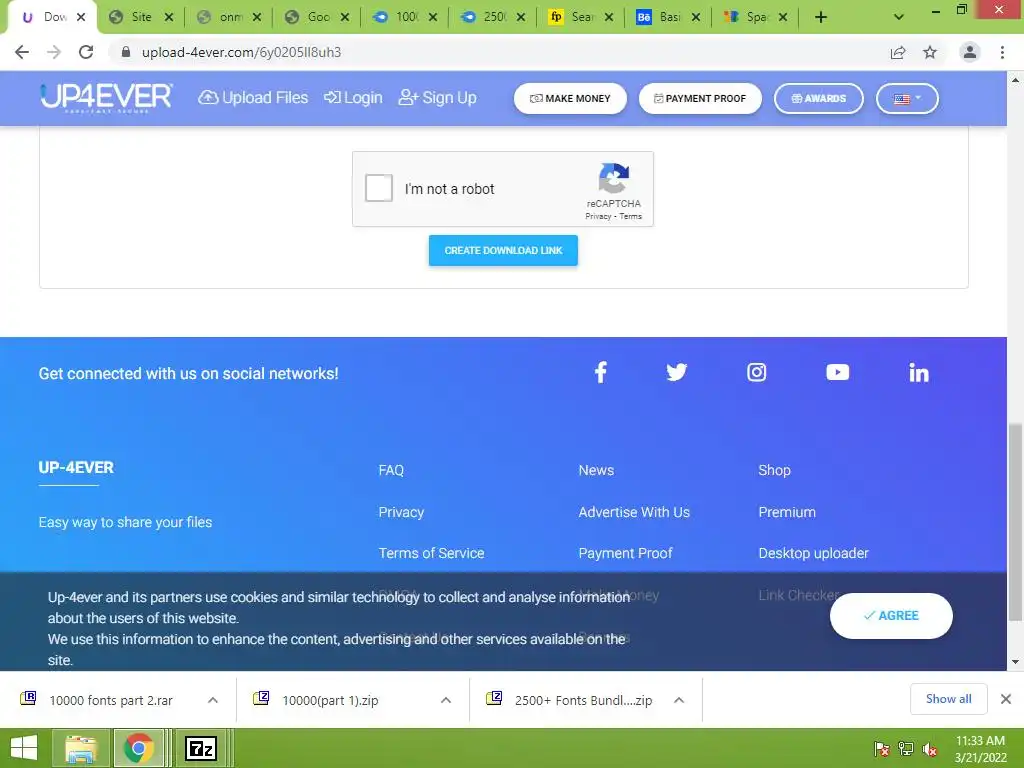
Task: Open Terms of Service footer link
Action: [x=432, y=553]
